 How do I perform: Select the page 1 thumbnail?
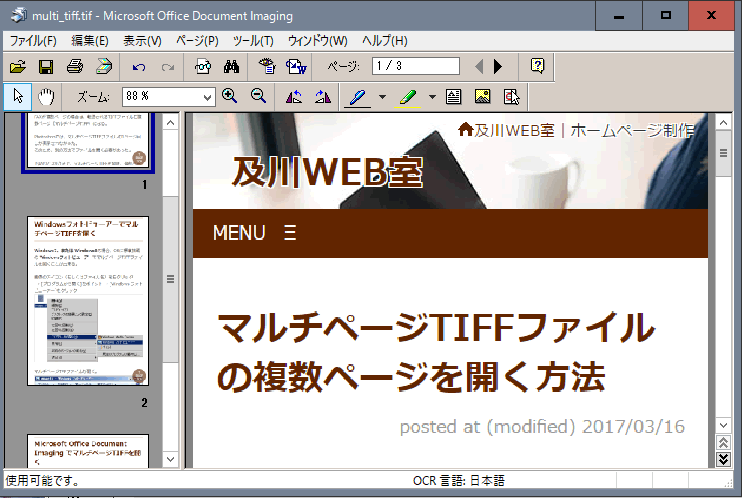tap(88, 141)
